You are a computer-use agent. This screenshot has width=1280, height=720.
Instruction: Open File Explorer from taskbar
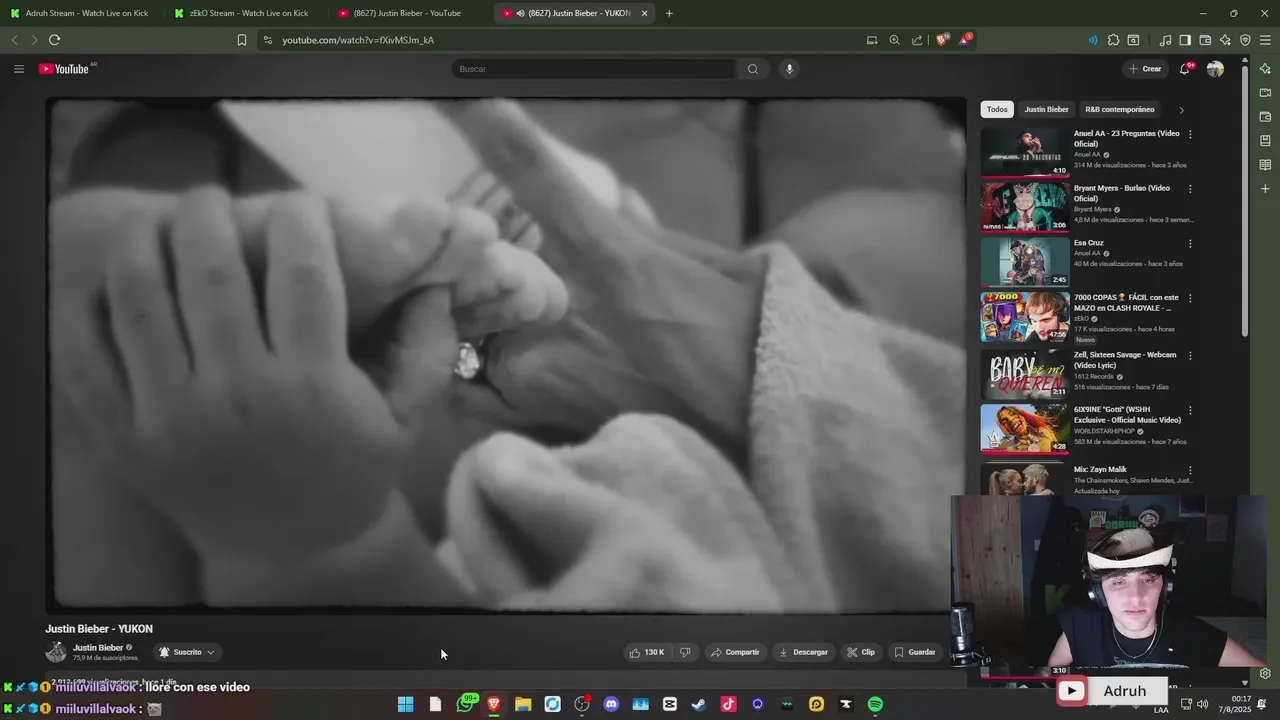pyautogui.click(x=523, y=704)
